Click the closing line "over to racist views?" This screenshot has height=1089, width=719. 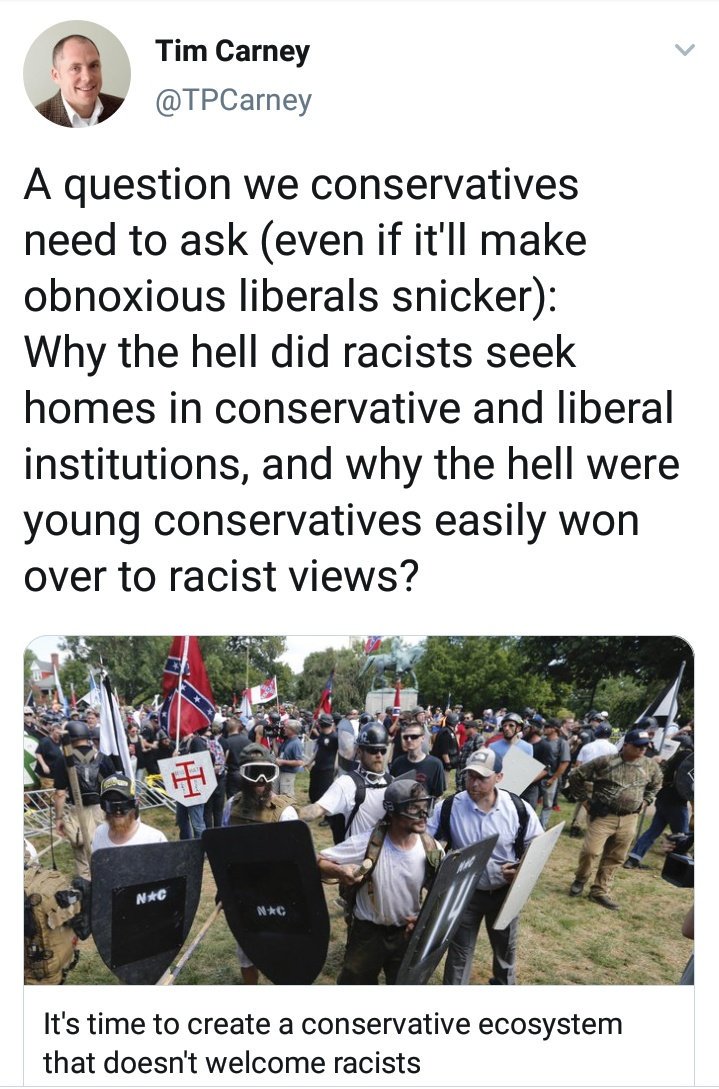click(222, 576)
